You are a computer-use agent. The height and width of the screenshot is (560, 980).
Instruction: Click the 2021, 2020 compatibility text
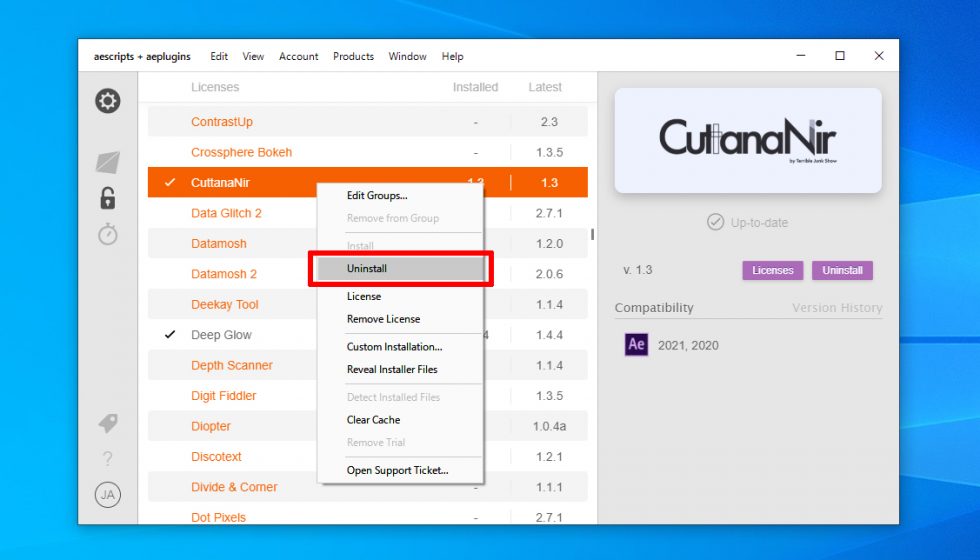[688, 345]
